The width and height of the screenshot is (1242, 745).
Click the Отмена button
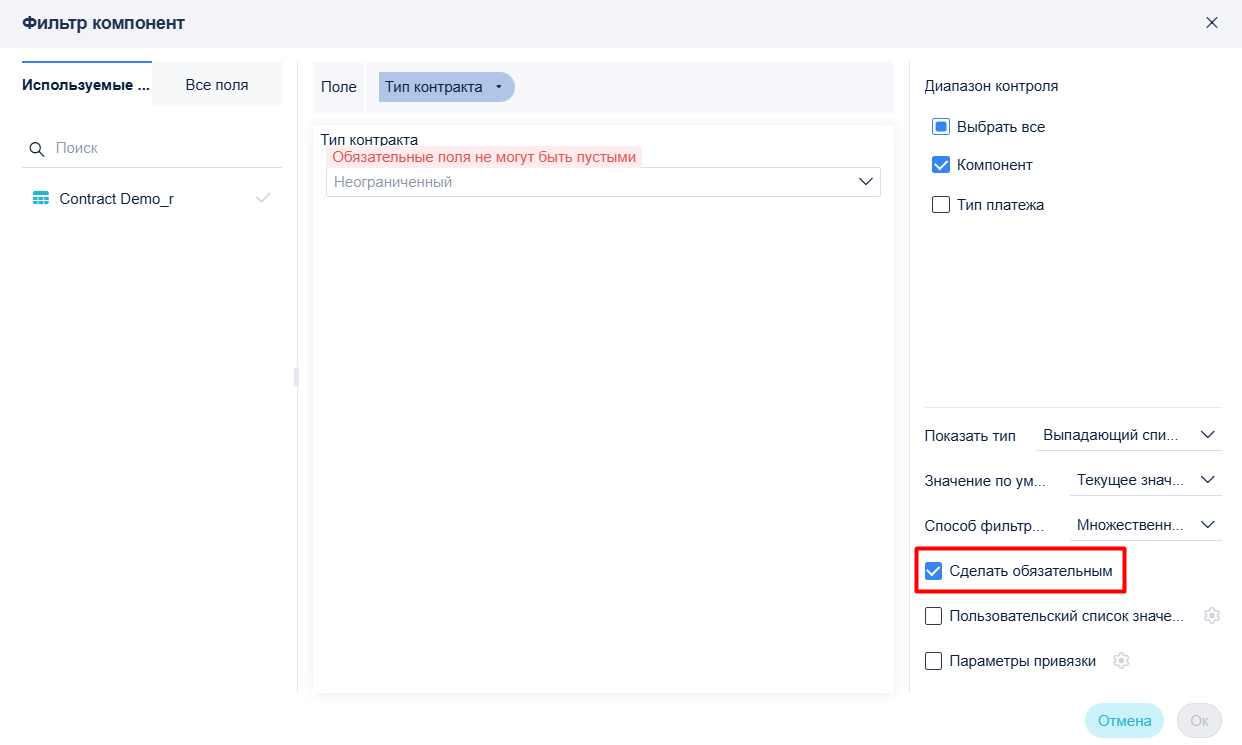pos(1125,721)
